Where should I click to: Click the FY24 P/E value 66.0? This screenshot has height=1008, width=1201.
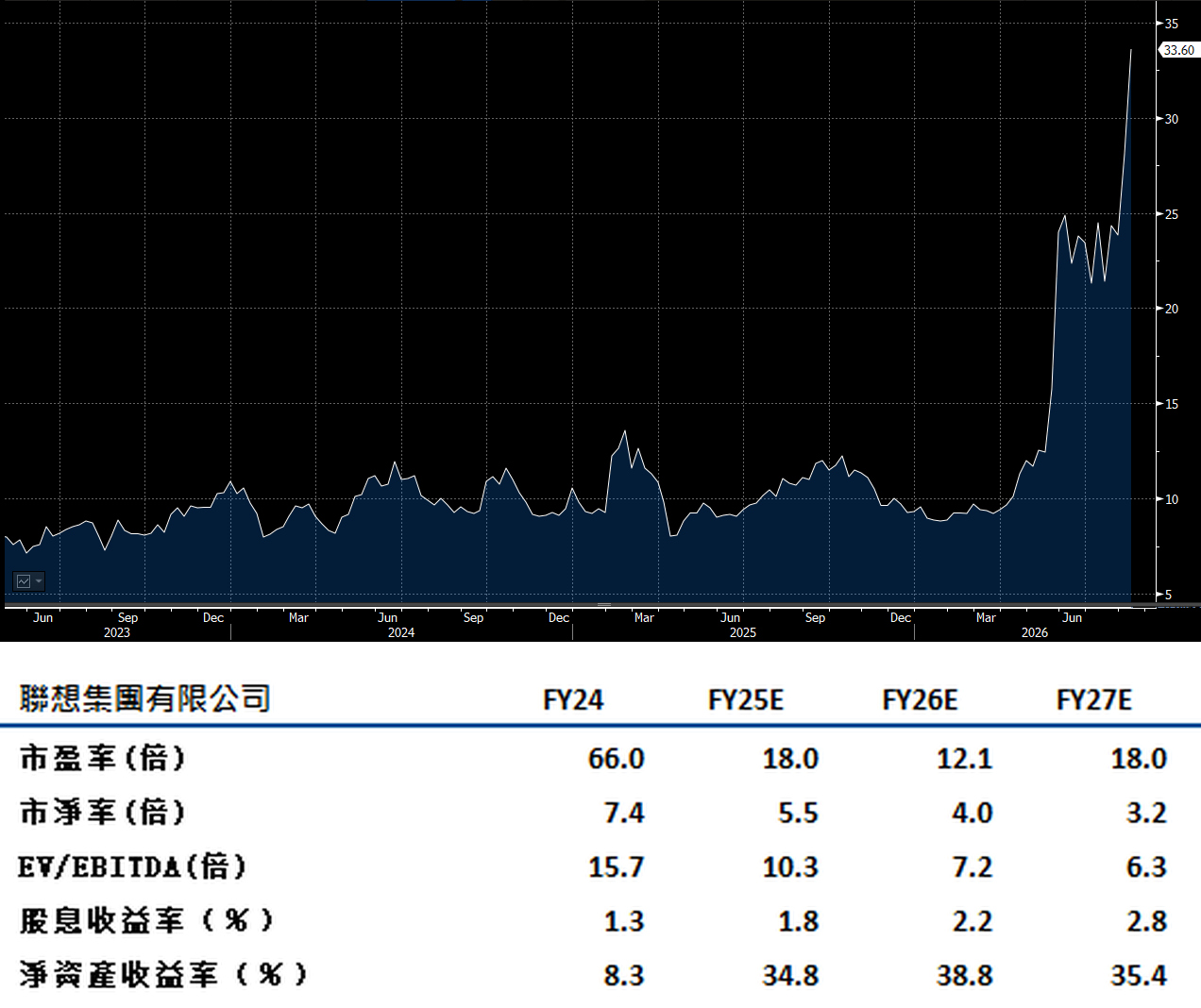click(x=617, y=759)
